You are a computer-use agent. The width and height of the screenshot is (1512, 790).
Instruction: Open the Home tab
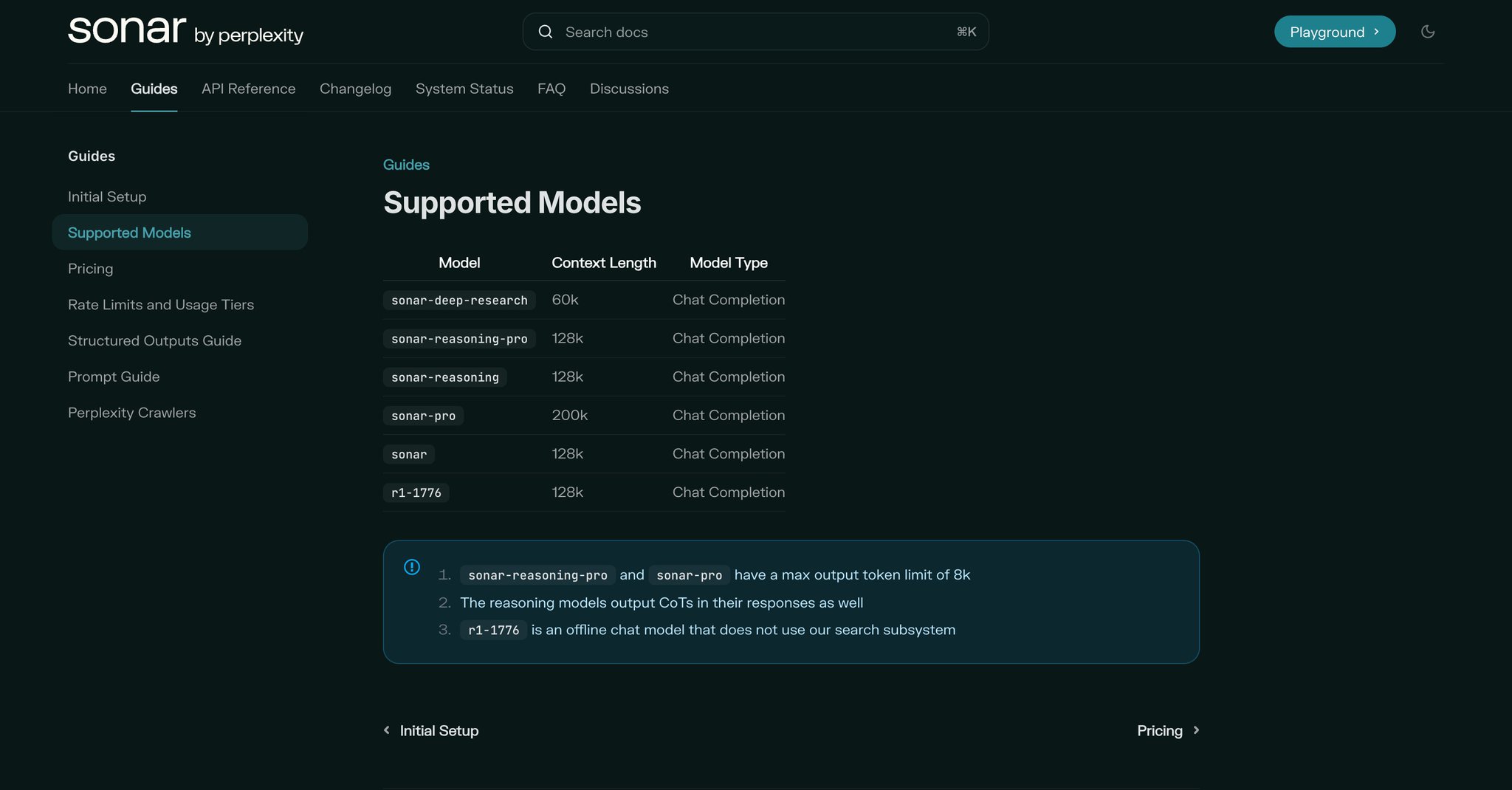87,89
